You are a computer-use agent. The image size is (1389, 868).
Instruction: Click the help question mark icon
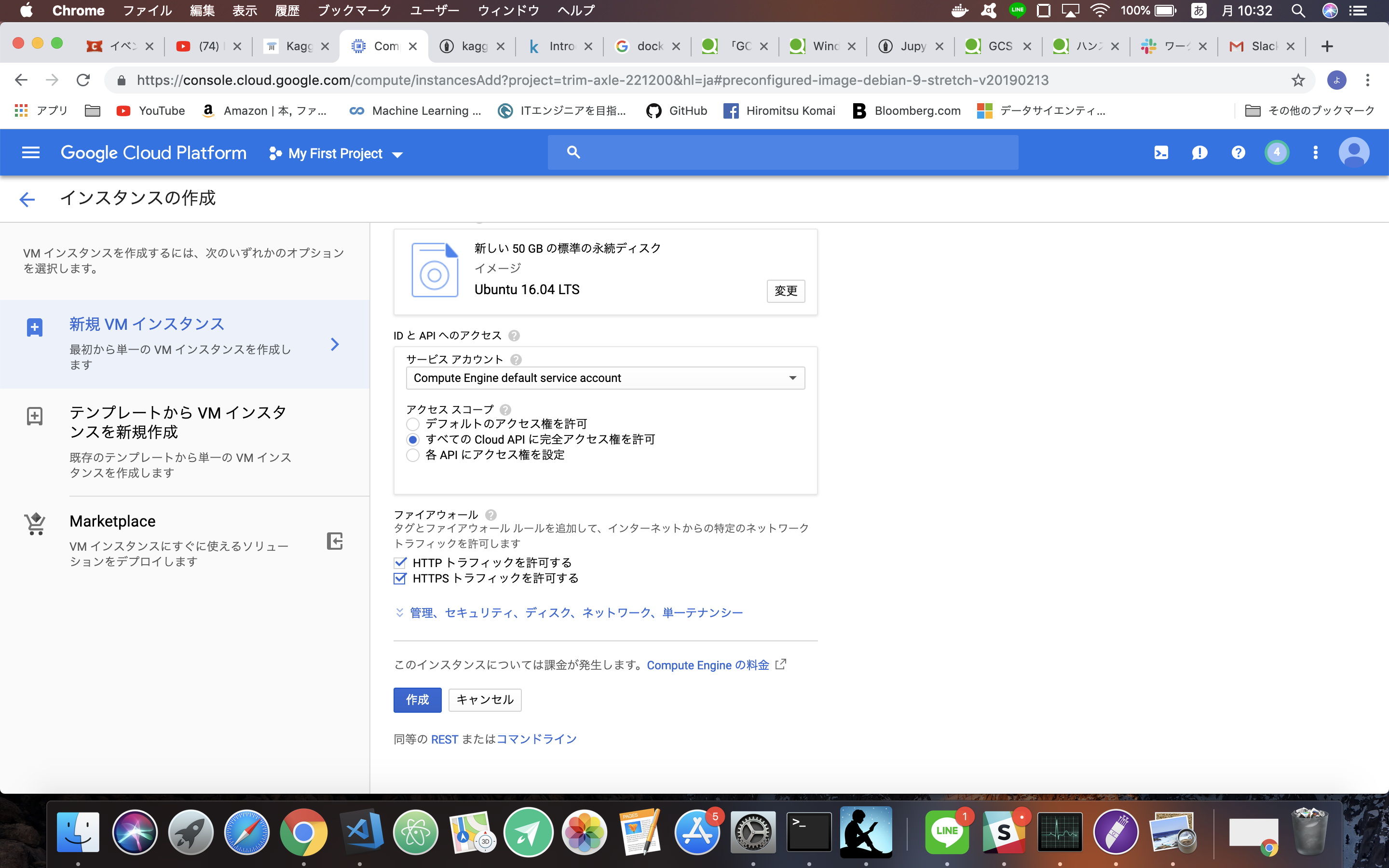[x=1237, y=153]
